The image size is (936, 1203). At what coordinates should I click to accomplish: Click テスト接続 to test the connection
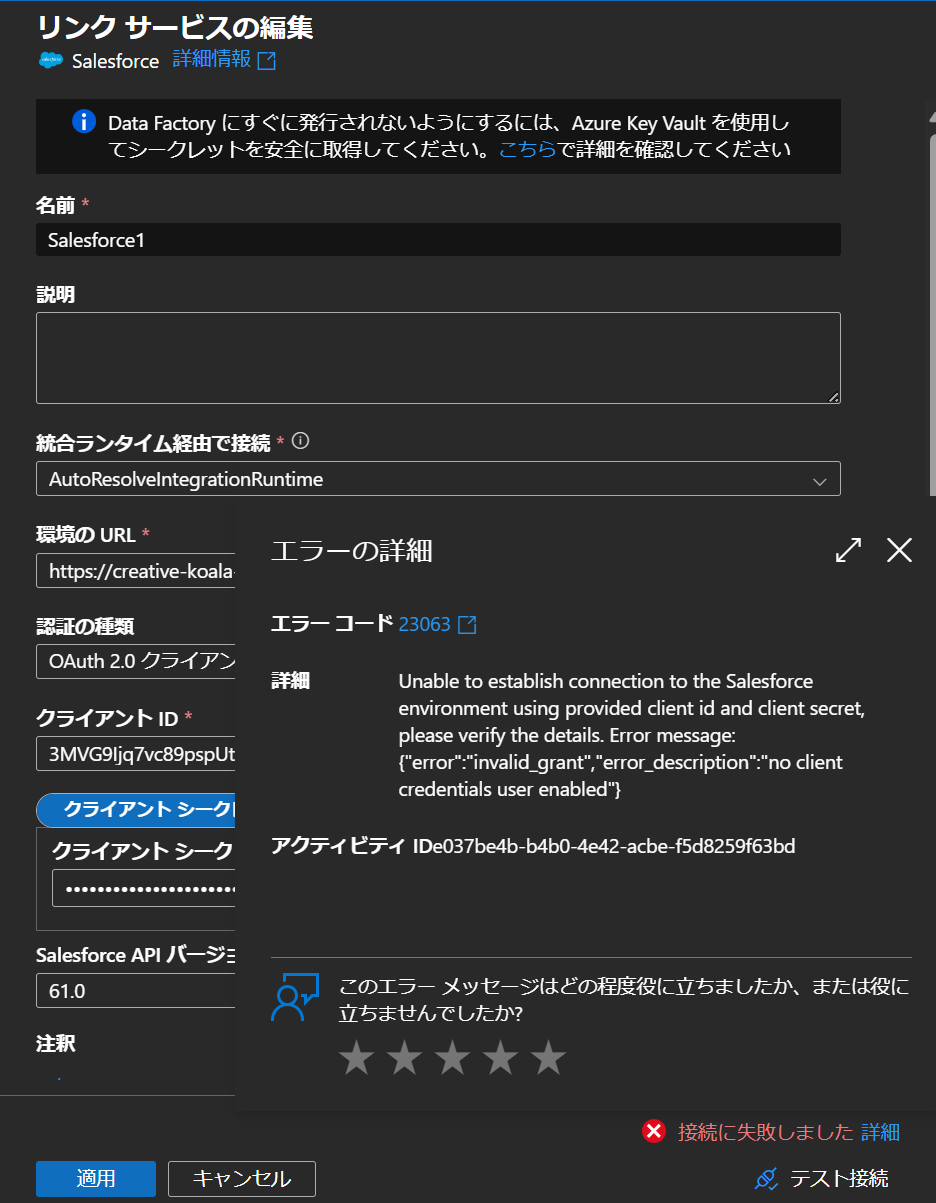pyautogui.click(x=839, y=1179)
